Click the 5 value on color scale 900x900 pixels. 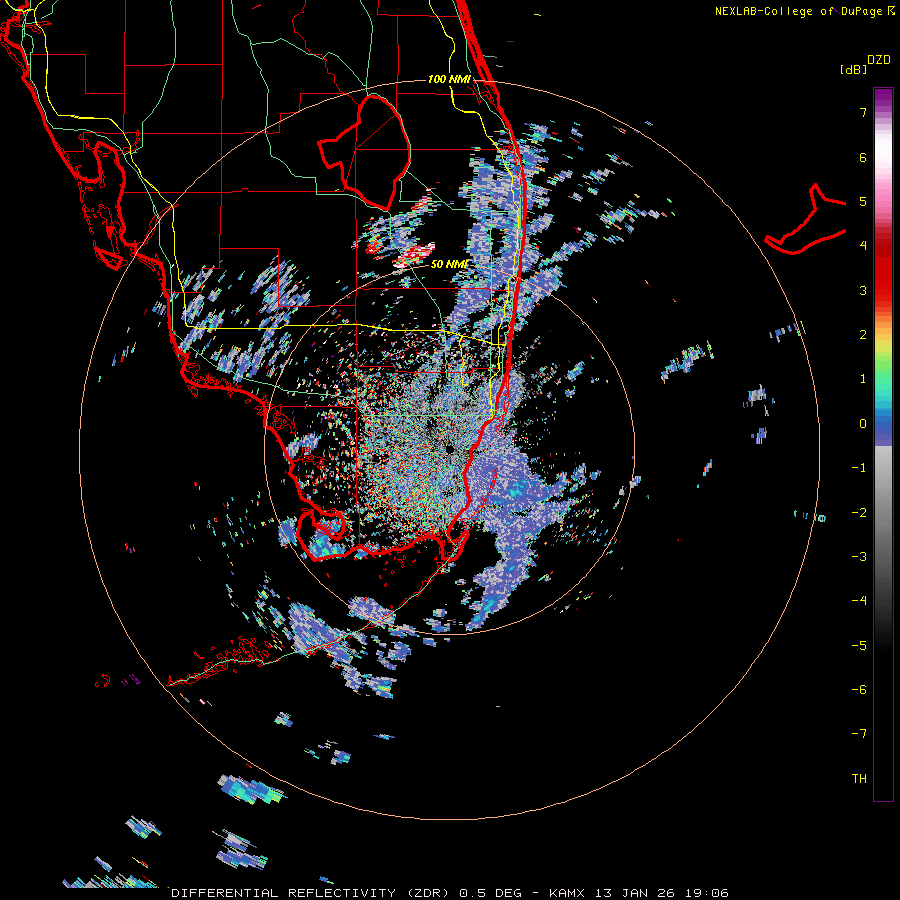point(862,201)
